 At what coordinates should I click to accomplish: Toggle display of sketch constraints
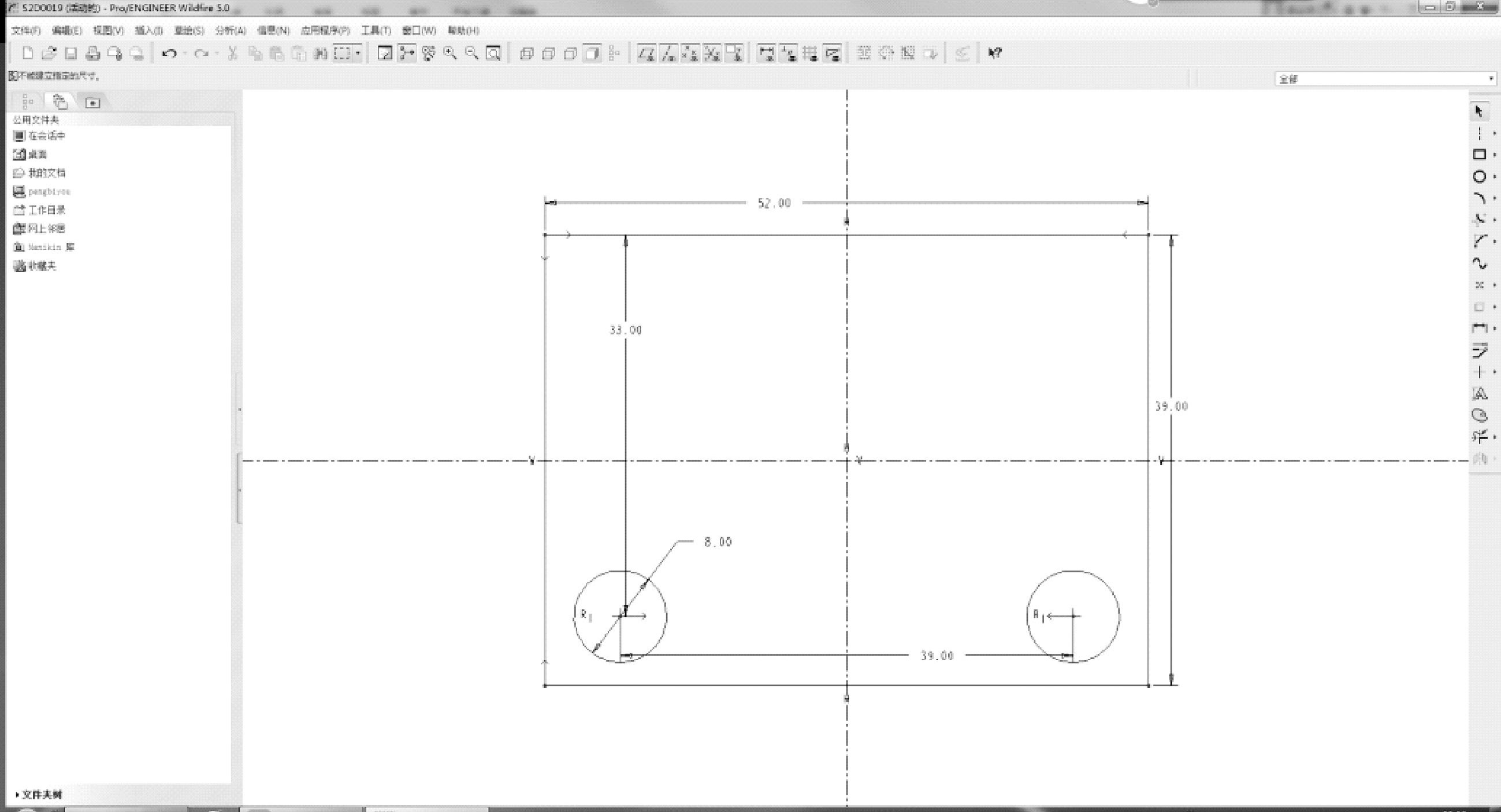tap(789, 54)
